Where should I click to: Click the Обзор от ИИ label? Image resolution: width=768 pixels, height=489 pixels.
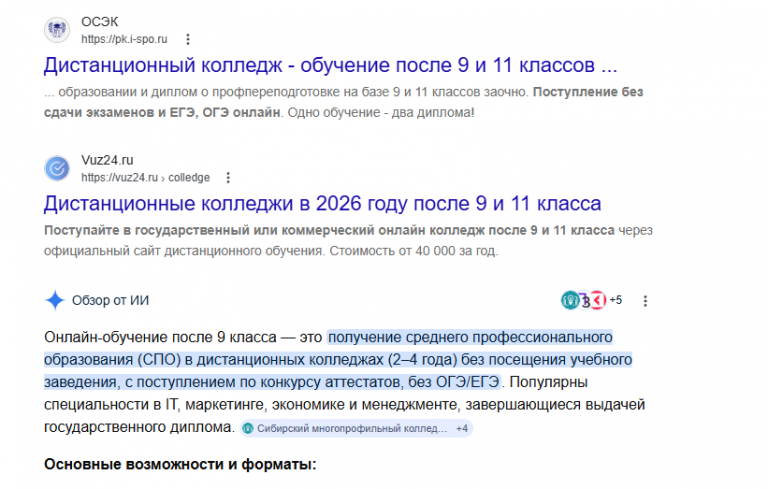pos(110,300)
